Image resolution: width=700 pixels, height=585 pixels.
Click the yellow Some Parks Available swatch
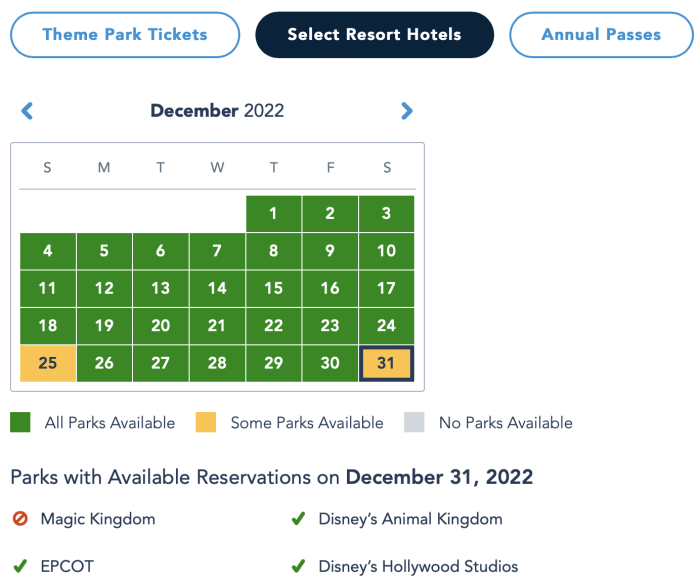206,422
